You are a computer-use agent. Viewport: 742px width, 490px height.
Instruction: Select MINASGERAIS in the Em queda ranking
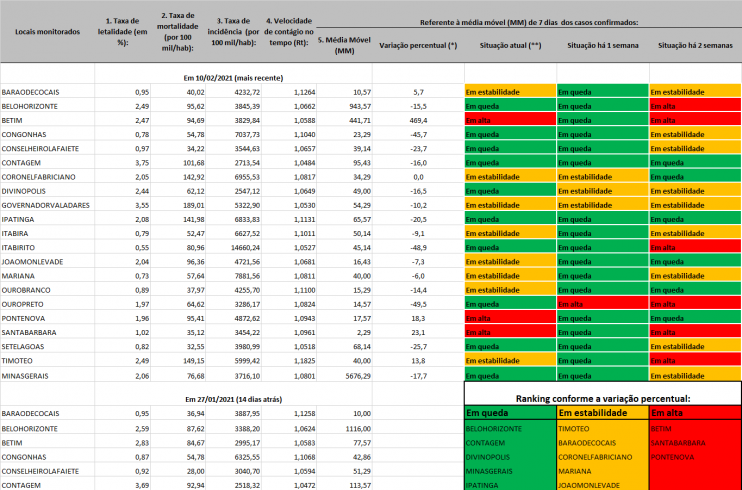pos(489,472)
